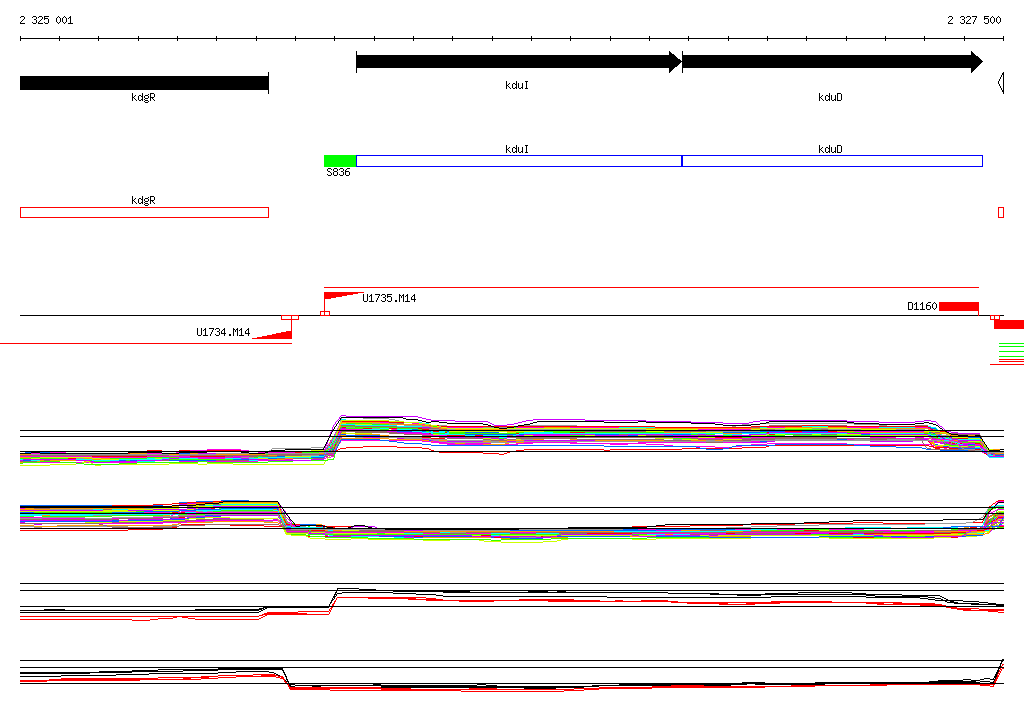Click kduI label above blue box

pyautogui.click(x=517, y=149)
